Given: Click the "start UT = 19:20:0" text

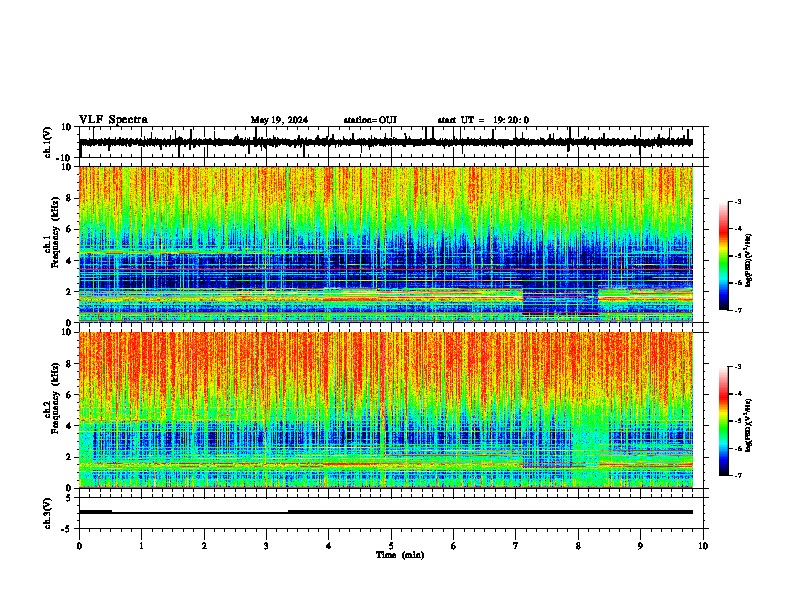Looking at the screenshot, I should tap(483, 120).
